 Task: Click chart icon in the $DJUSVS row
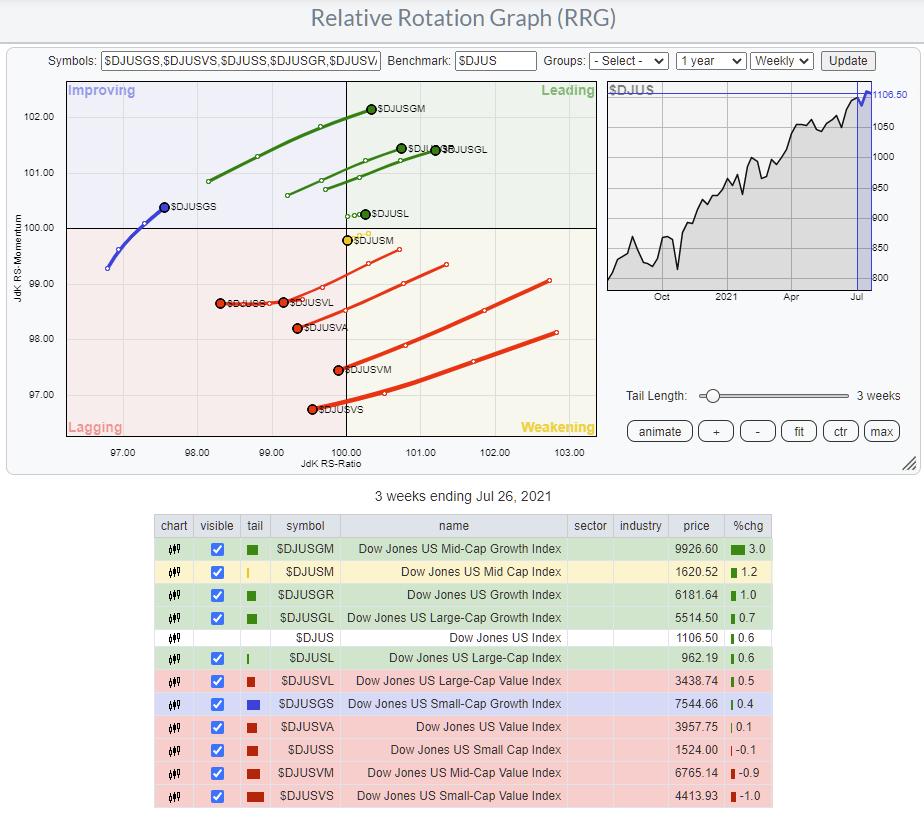[174, 796]
